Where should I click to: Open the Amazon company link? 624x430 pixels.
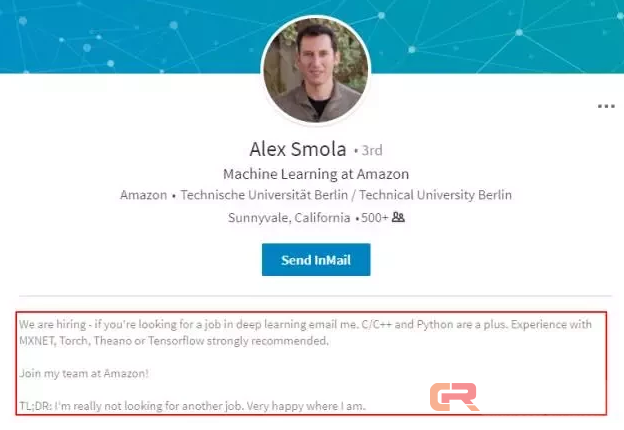tap(143, 195)
